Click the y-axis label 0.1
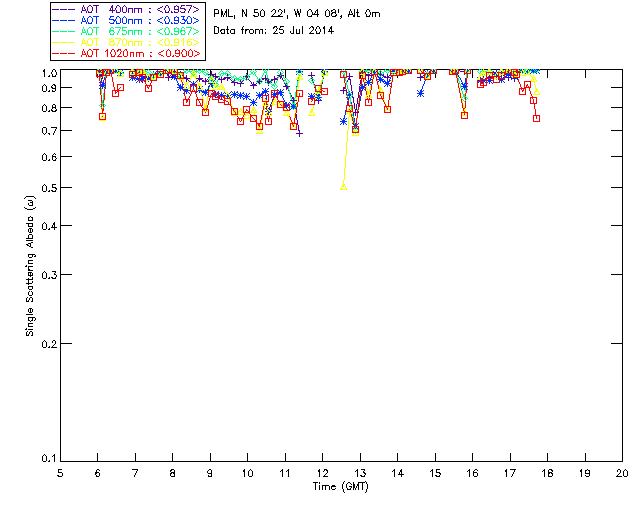This screenshot has height=512, width=640. pyautogui.click(x=49, y=459)
